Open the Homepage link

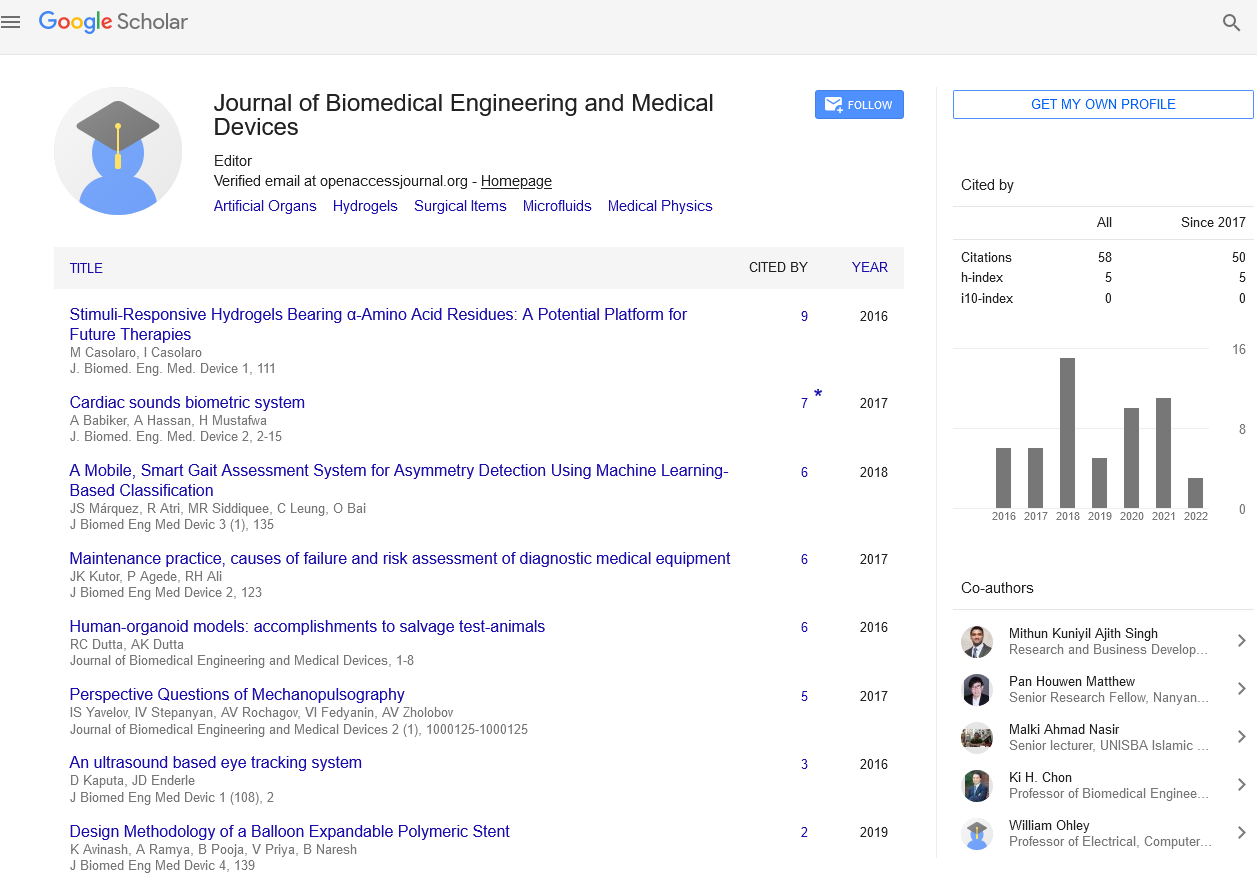click(516, 181)
